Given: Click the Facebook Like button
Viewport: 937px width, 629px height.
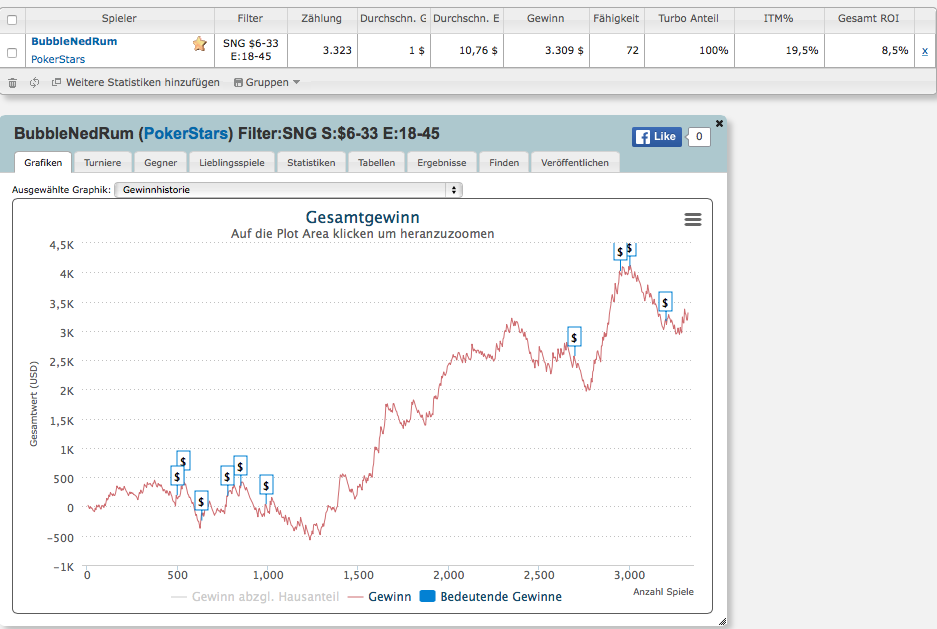Looking at the screenshot, I should tap(657, 137).
